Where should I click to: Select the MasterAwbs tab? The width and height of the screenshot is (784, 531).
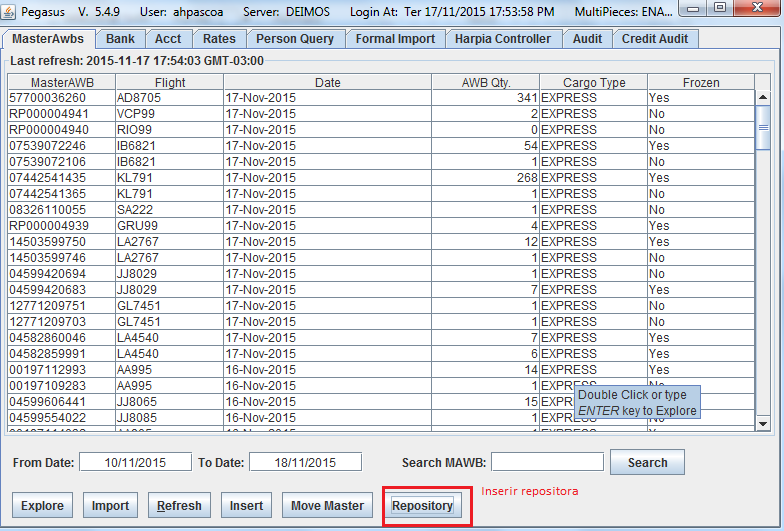[x=48, y=39]
